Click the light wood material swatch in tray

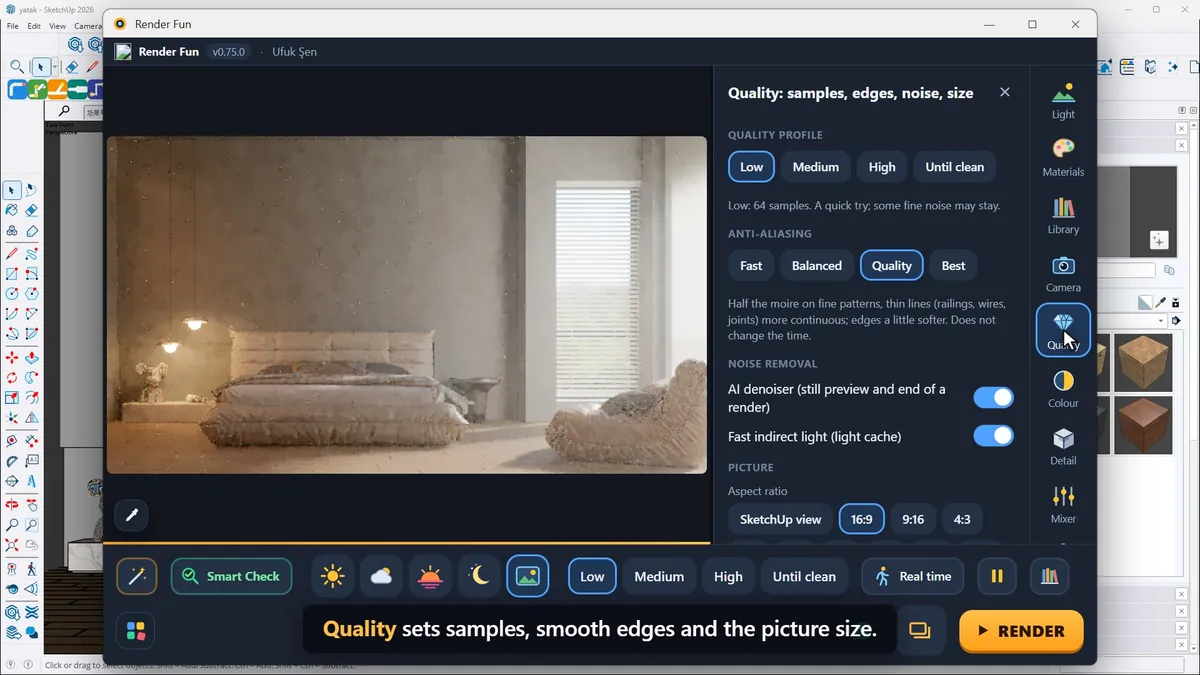1144,362
